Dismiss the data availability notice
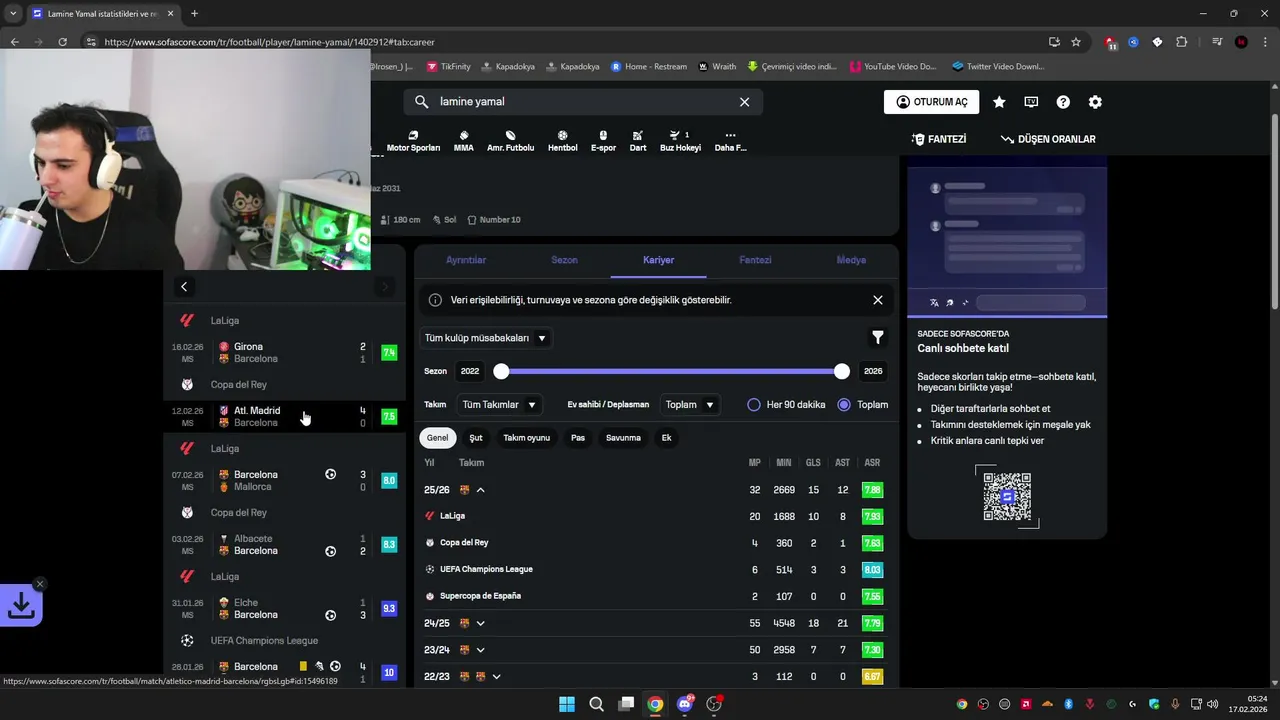 (877, 300)
